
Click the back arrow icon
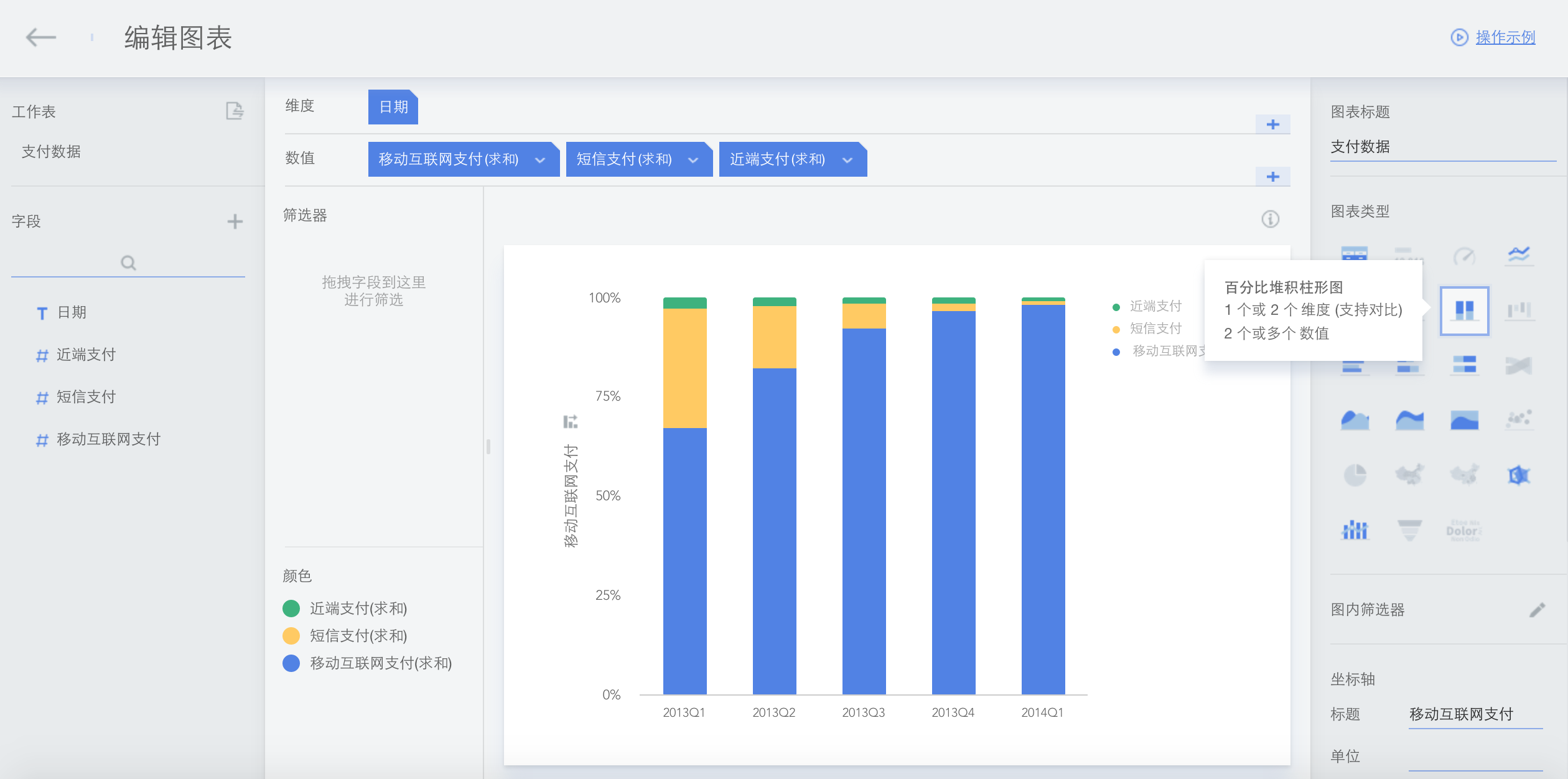tap(41, 37)
